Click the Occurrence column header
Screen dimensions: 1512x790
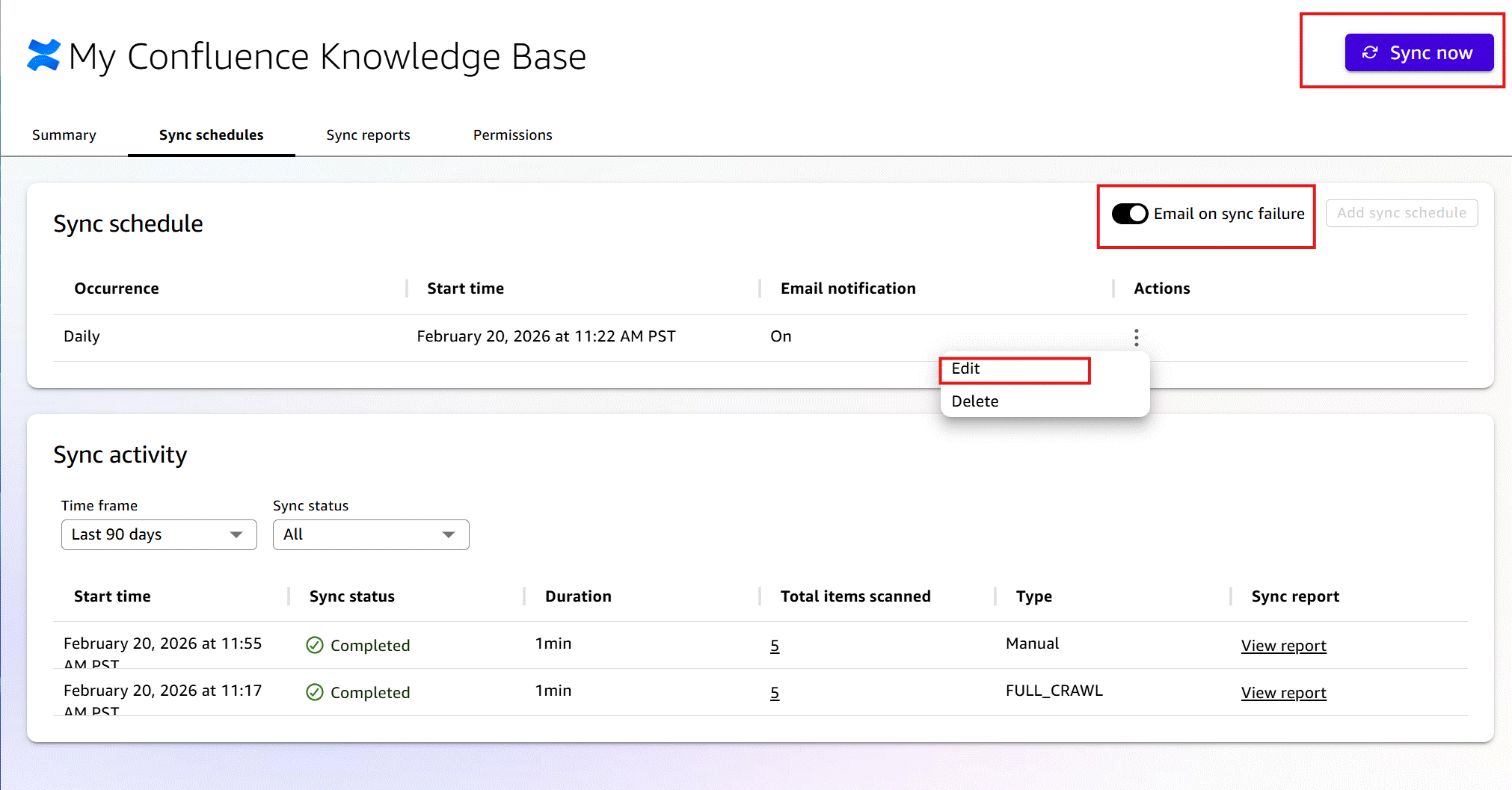117,288
